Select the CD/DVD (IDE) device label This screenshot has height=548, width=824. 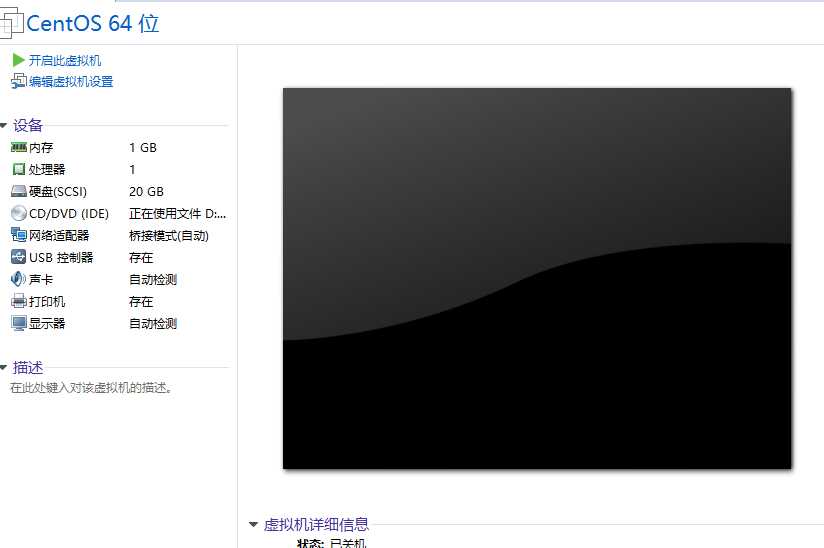[69, 213]
